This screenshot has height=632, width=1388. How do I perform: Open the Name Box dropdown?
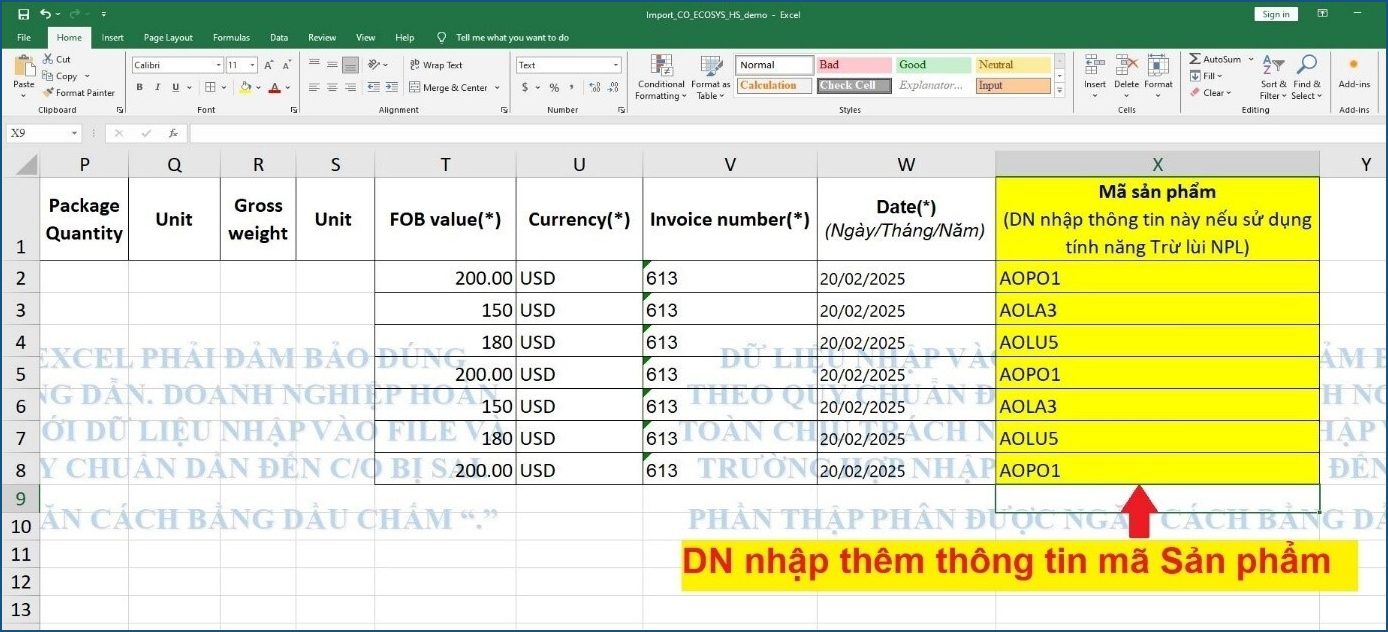(74, 133)
